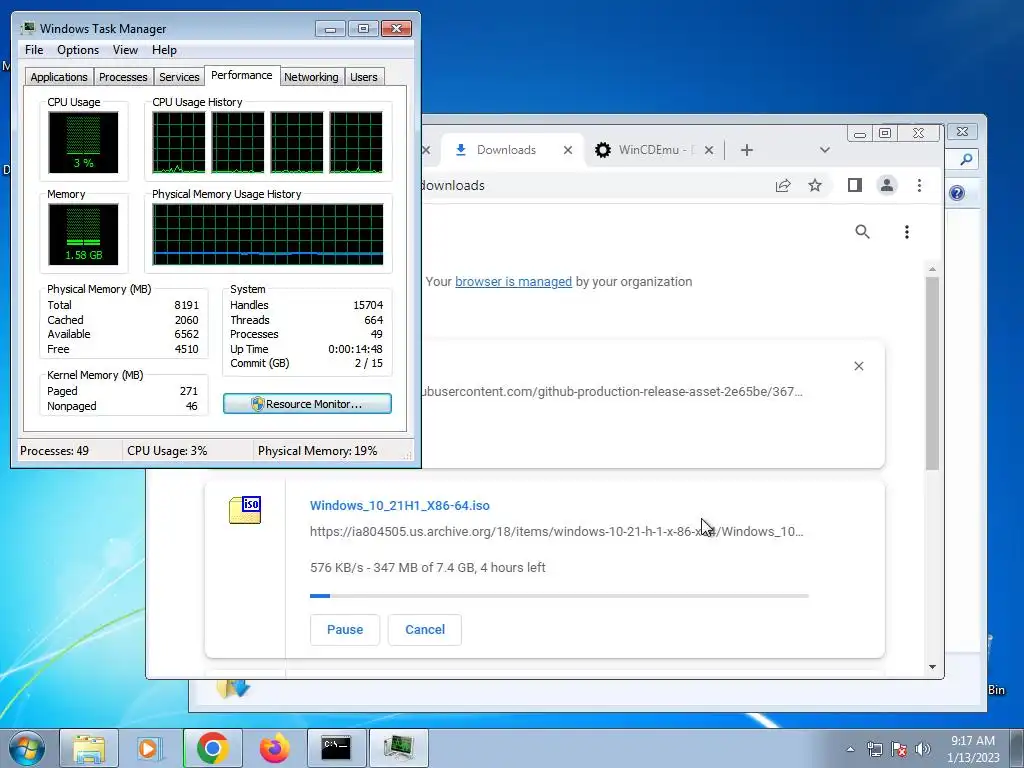Click the archive.org download source URL
Image resolution: width=1024 pixels, height=768 pixels.
pos(556,532)
